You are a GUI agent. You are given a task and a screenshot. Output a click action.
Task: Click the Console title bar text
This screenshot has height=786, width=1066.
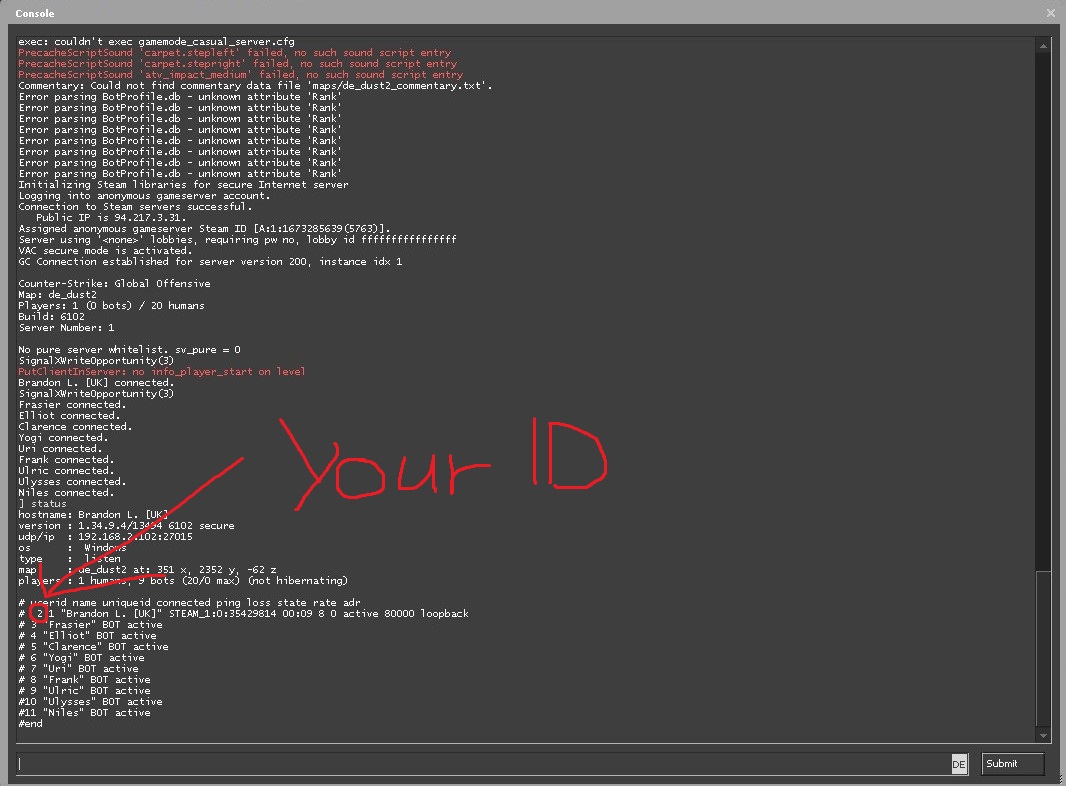(35, 13)
